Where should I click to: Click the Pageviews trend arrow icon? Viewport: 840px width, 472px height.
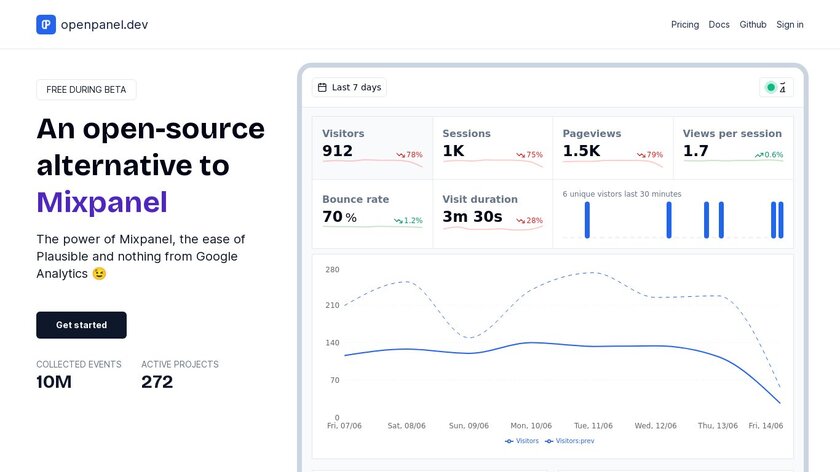click(641, 155)
